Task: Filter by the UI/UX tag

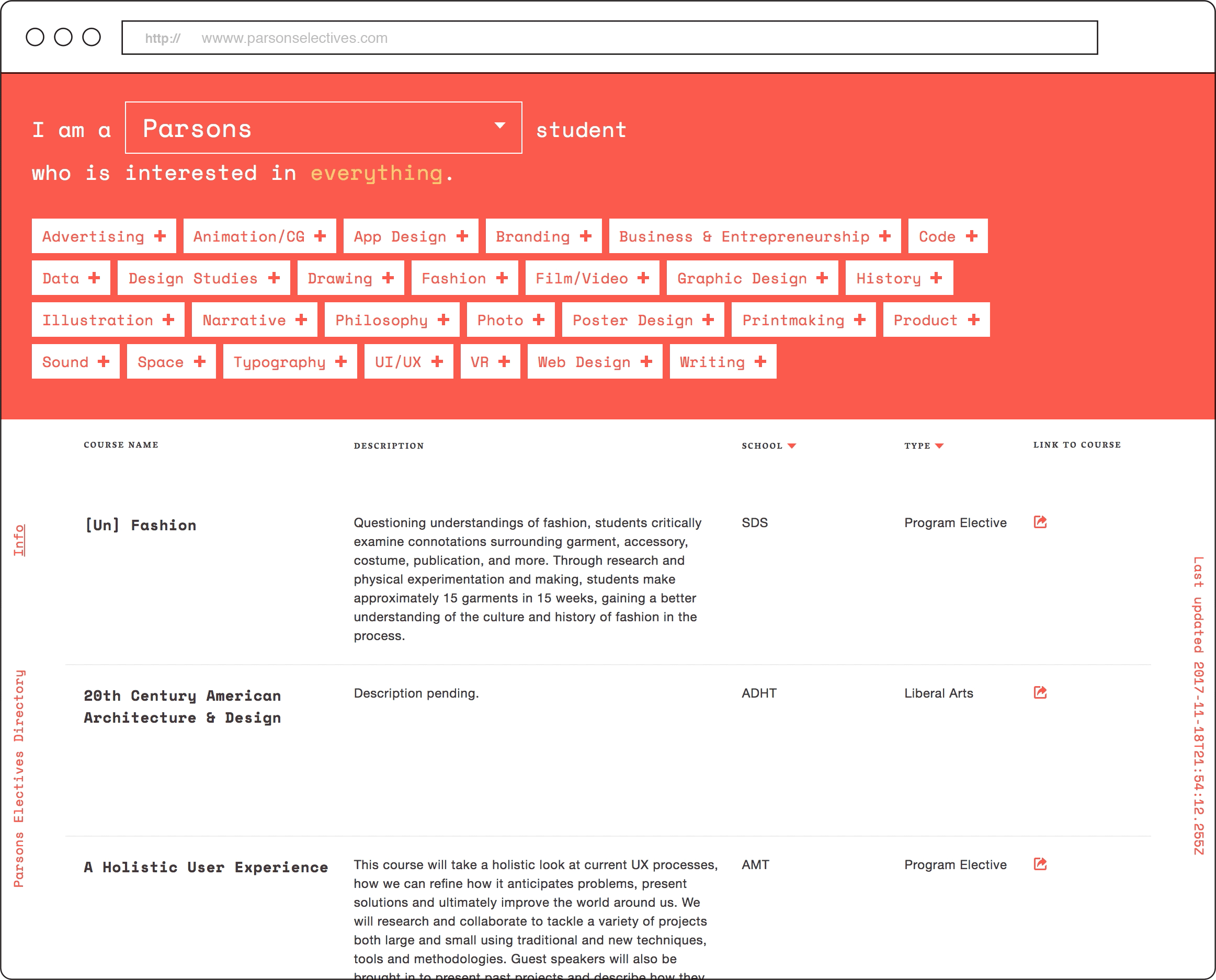Action: (408, 361)
